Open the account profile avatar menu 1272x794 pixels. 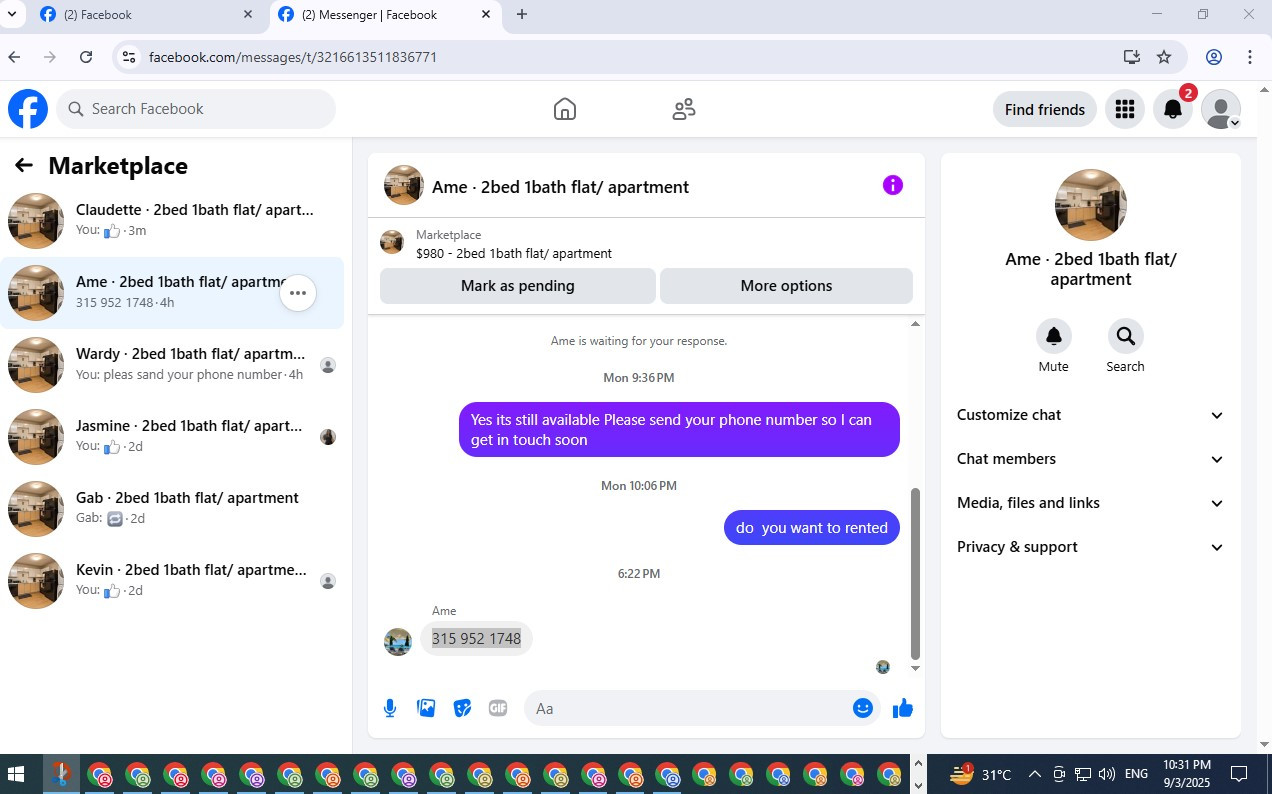[1221, 109]
